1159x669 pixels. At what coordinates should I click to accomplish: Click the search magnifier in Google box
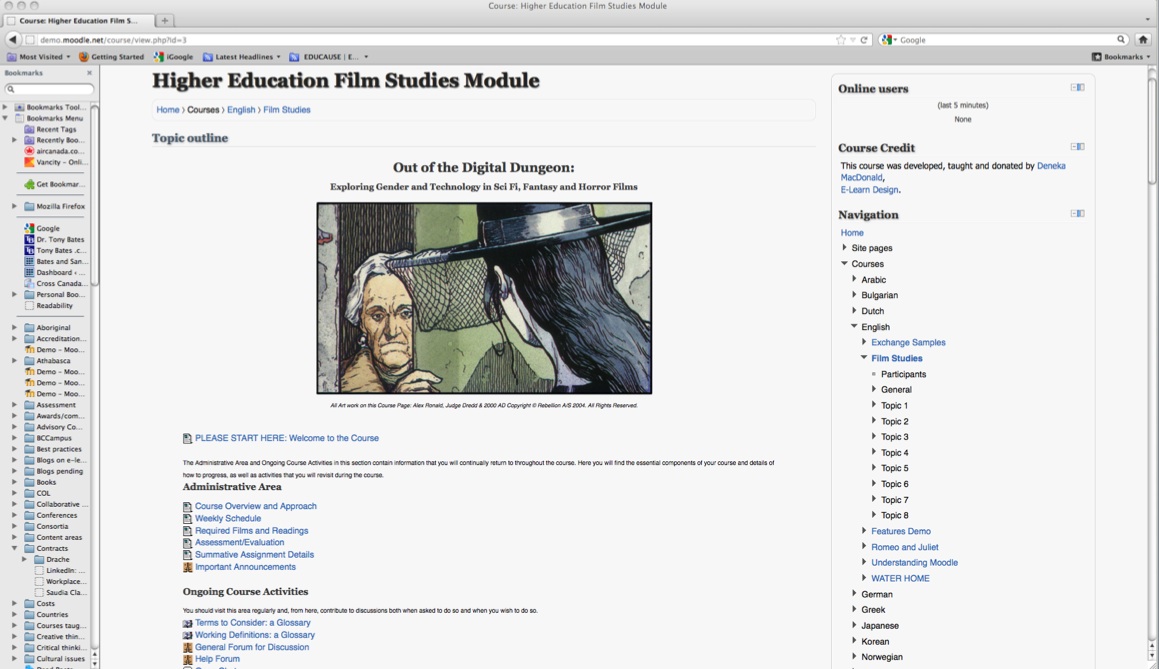click(1121, 40)
